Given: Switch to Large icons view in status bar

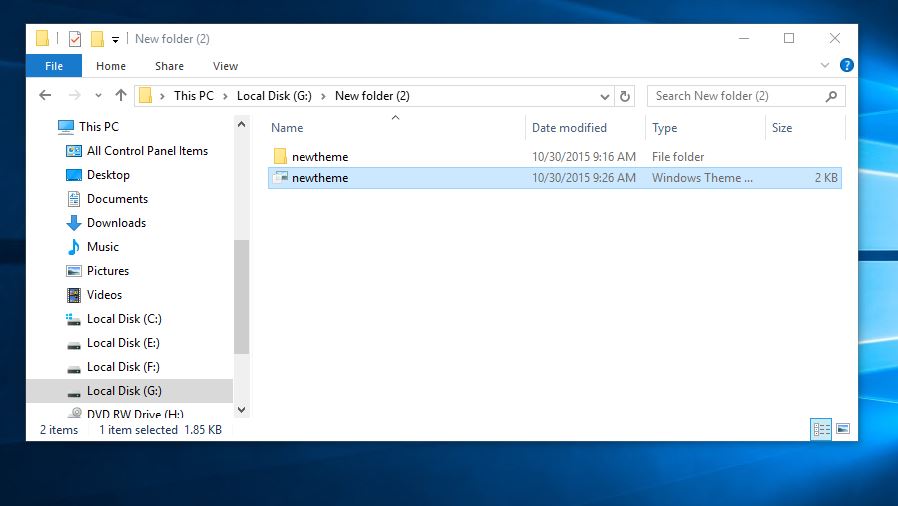Looking at the screenshot, I should pos(843,429).
